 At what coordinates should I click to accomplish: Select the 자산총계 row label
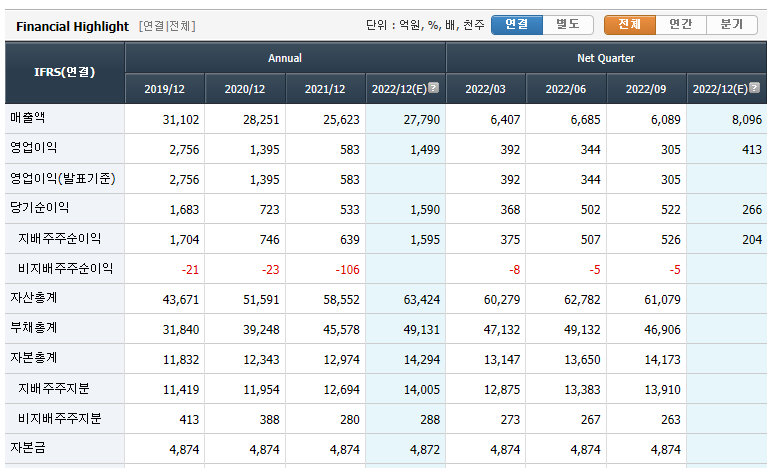(34, 298)
